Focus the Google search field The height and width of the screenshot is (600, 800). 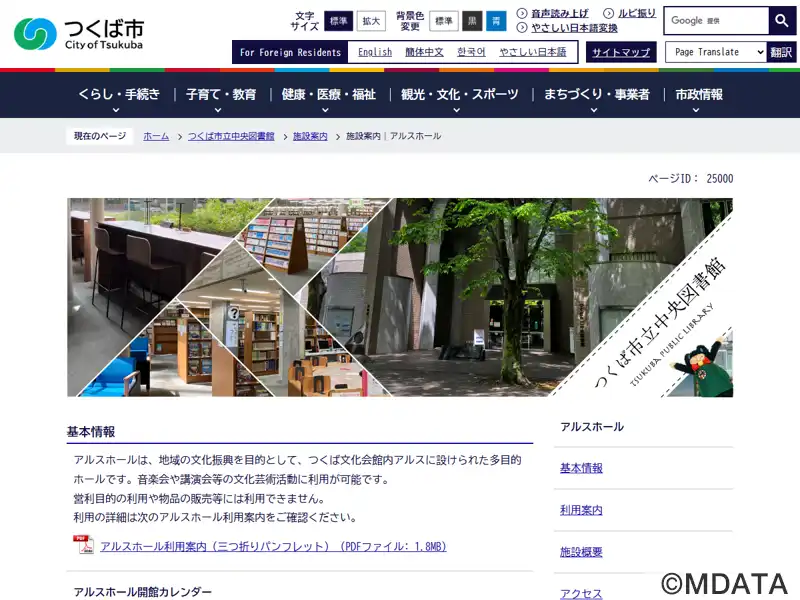716,20
